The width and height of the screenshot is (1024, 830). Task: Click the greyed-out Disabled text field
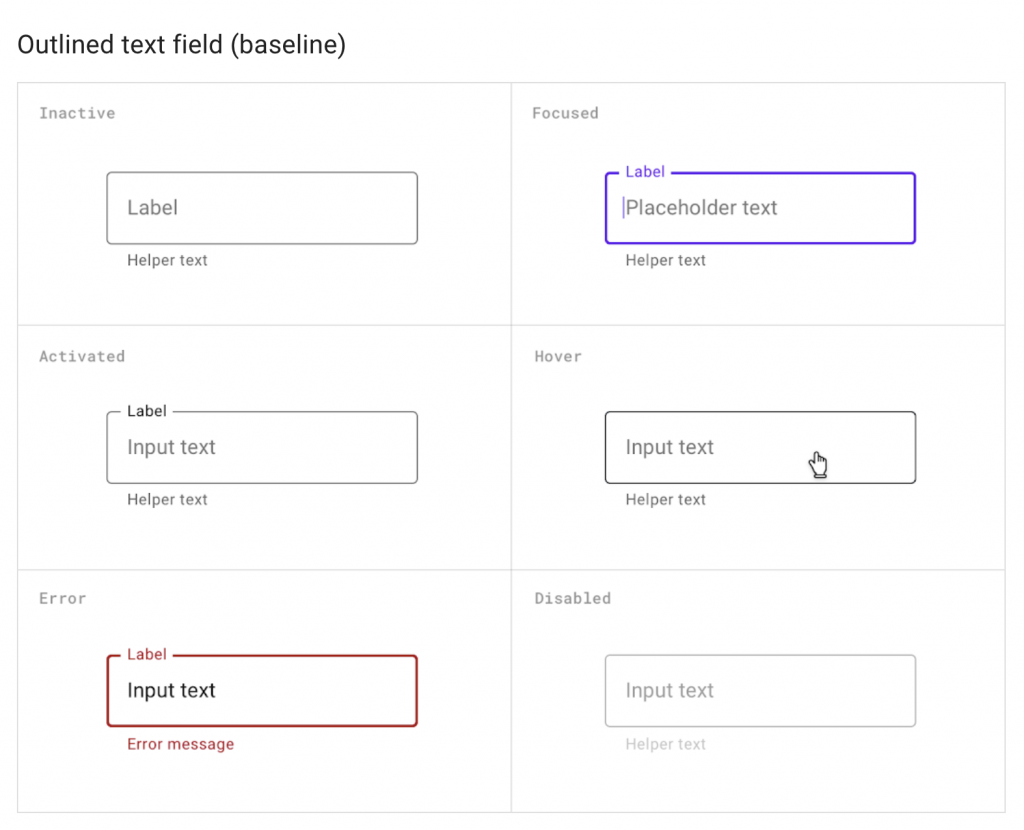tap(760, 691)
